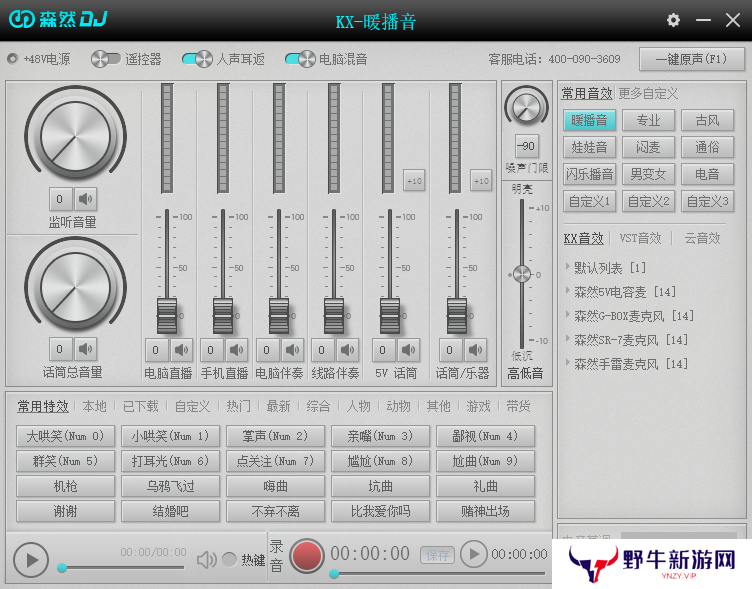Mute the 电脑直播 channel speaker
The height and width of the screenshot is (589, 752).
(181, 350)
